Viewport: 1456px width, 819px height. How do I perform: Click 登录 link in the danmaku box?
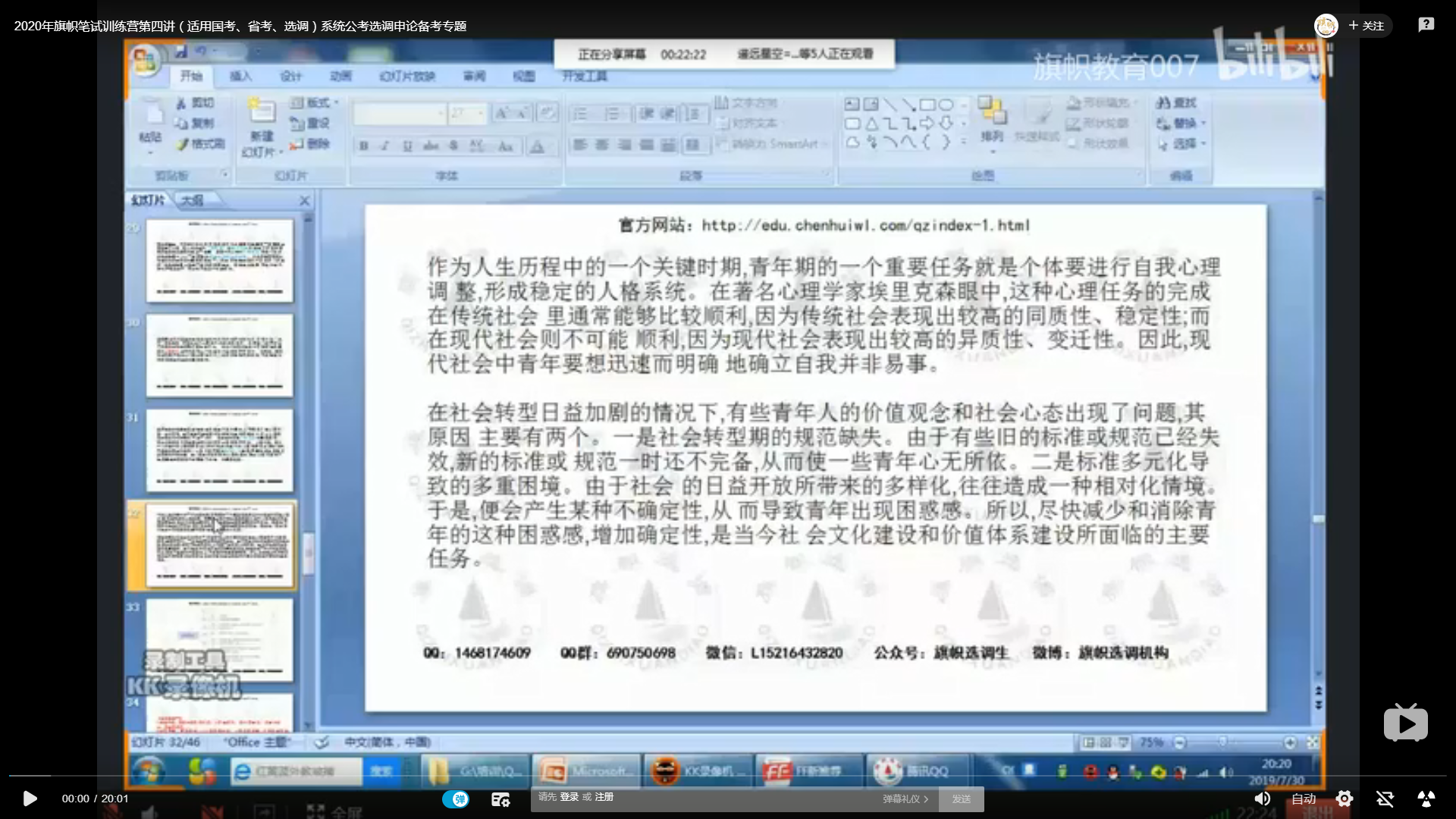click(569, 797)
